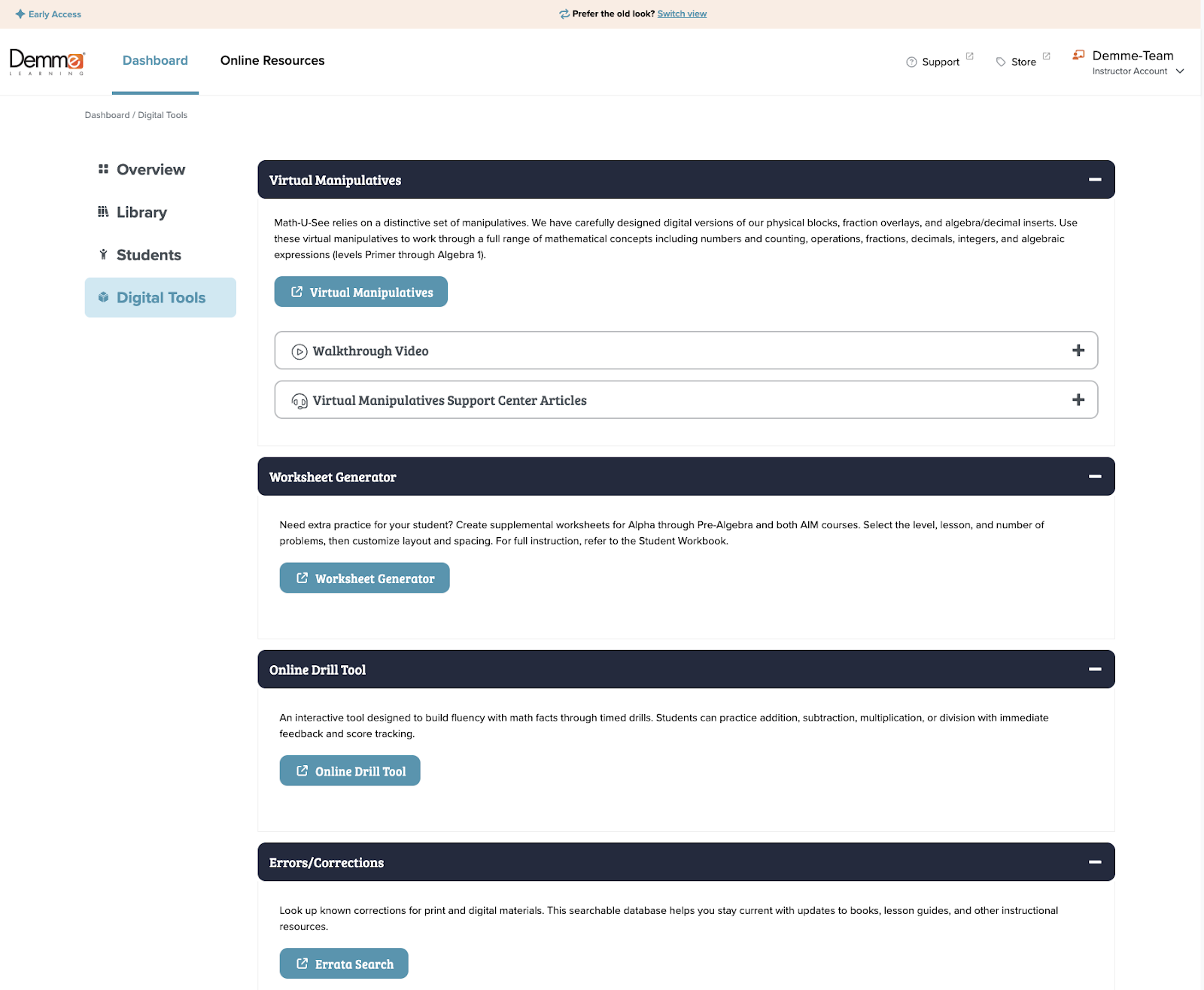Collapse the Worksheet Generator section
The image size is (1204, 990).
coord(1095,477)
